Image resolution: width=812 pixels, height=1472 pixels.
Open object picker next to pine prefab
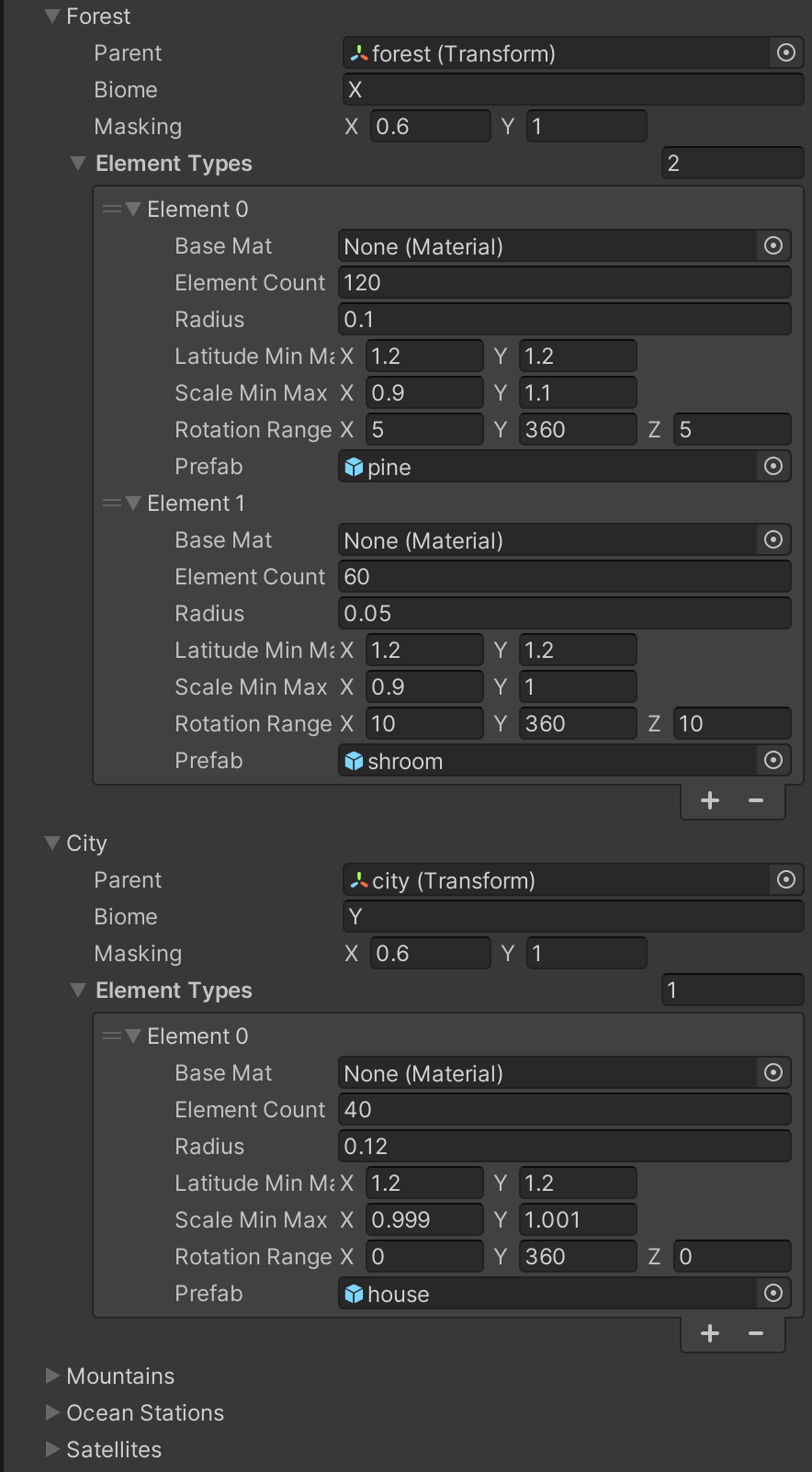coord(773,467)
